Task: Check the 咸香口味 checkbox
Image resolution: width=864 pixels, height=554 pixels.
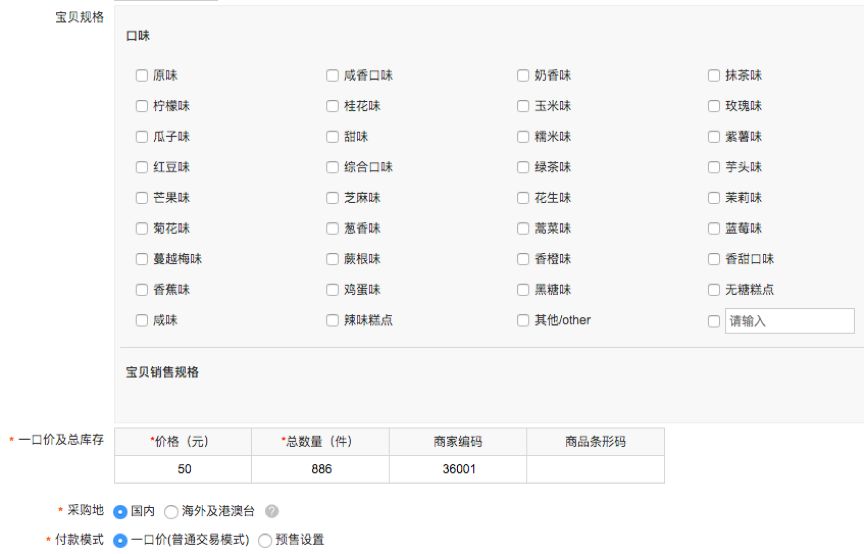Action: tap(332, 76)
